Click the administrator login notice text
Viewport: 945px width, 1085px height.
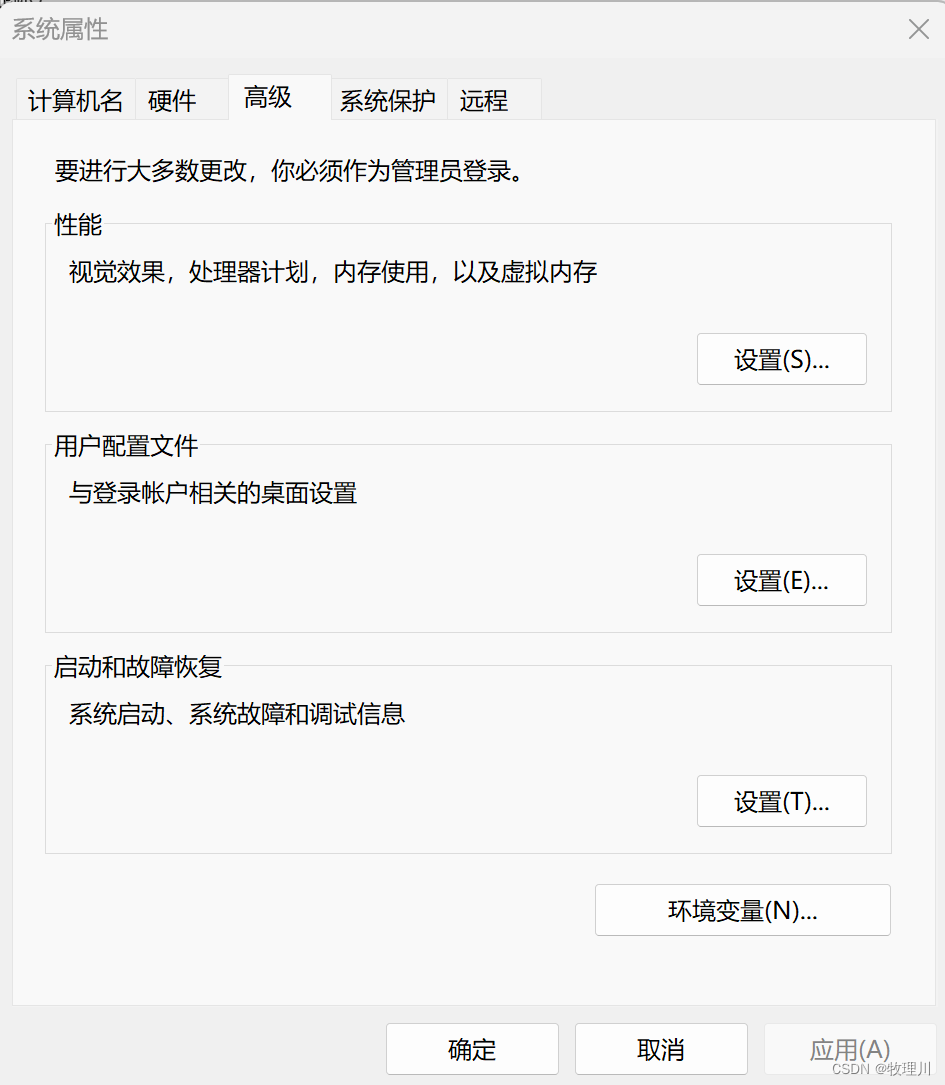289,170
